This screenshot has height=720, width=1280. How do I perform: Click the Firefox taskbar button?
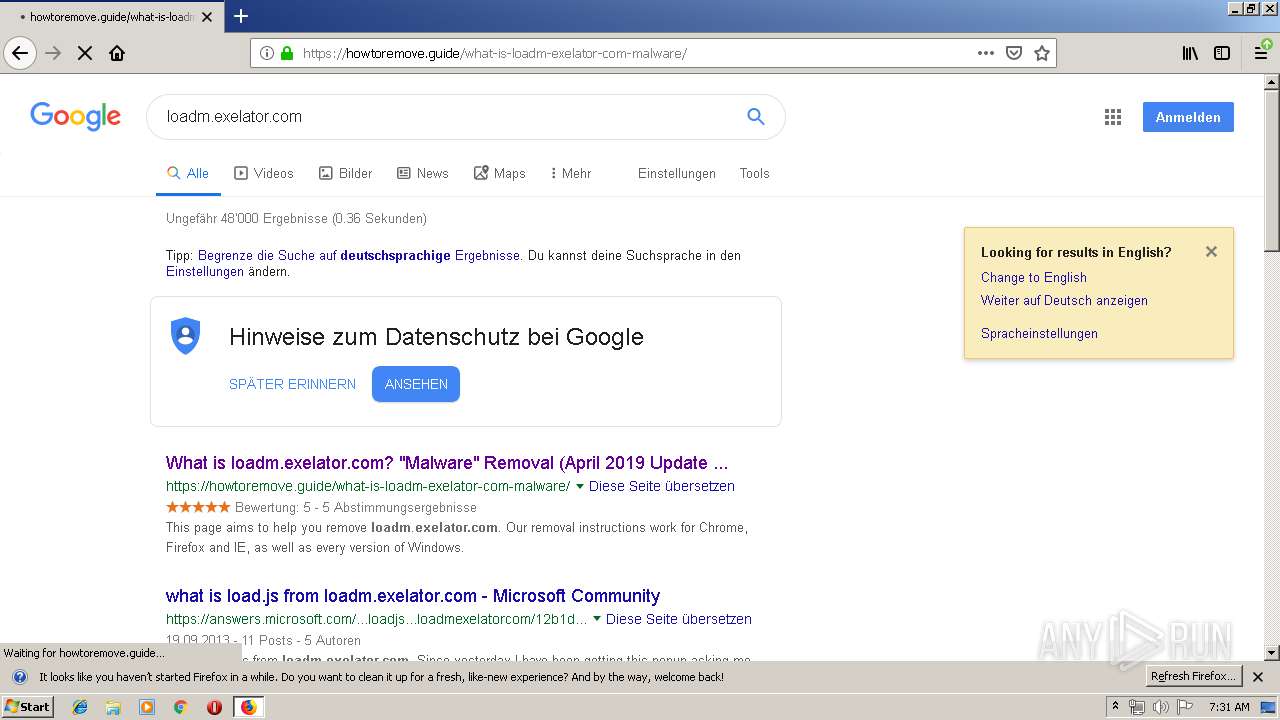pyautogui.click(x=248, y=707)
